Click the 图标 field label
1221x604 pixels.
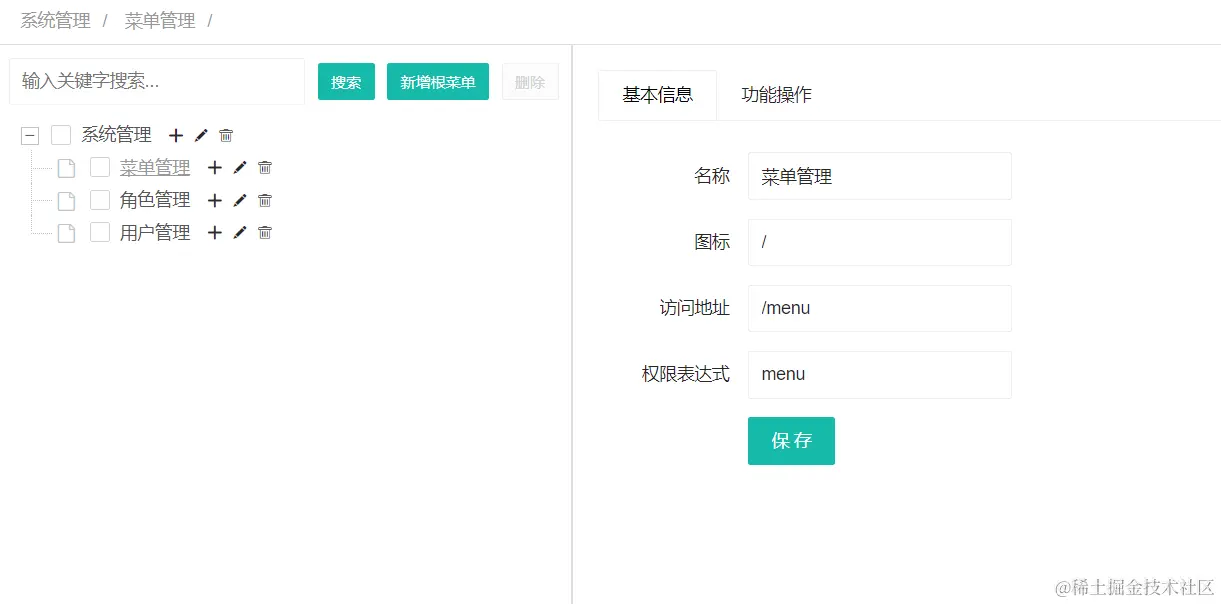click(x=712, y=242)
